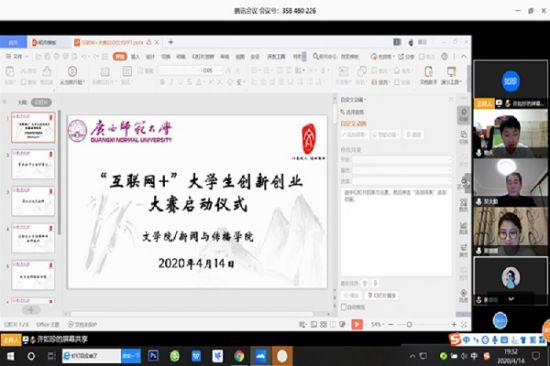Open the 幻灯片放映 ribbon tab
Image resolution: width=550 pixels, height=366 pixels.
click(203, 57)
